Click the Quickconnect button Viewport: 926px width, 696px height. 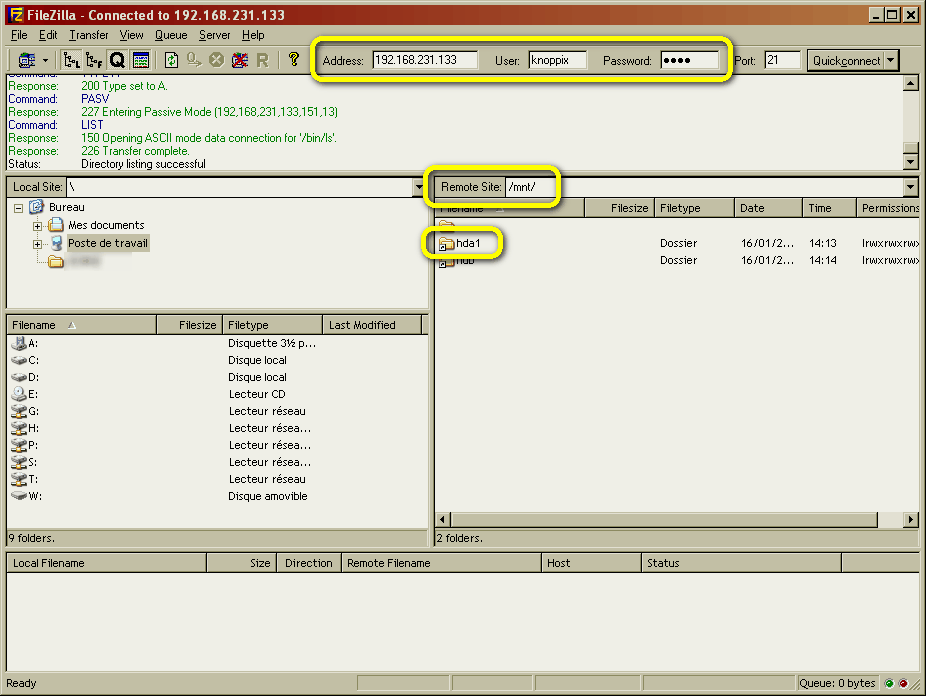coord(846,60)
